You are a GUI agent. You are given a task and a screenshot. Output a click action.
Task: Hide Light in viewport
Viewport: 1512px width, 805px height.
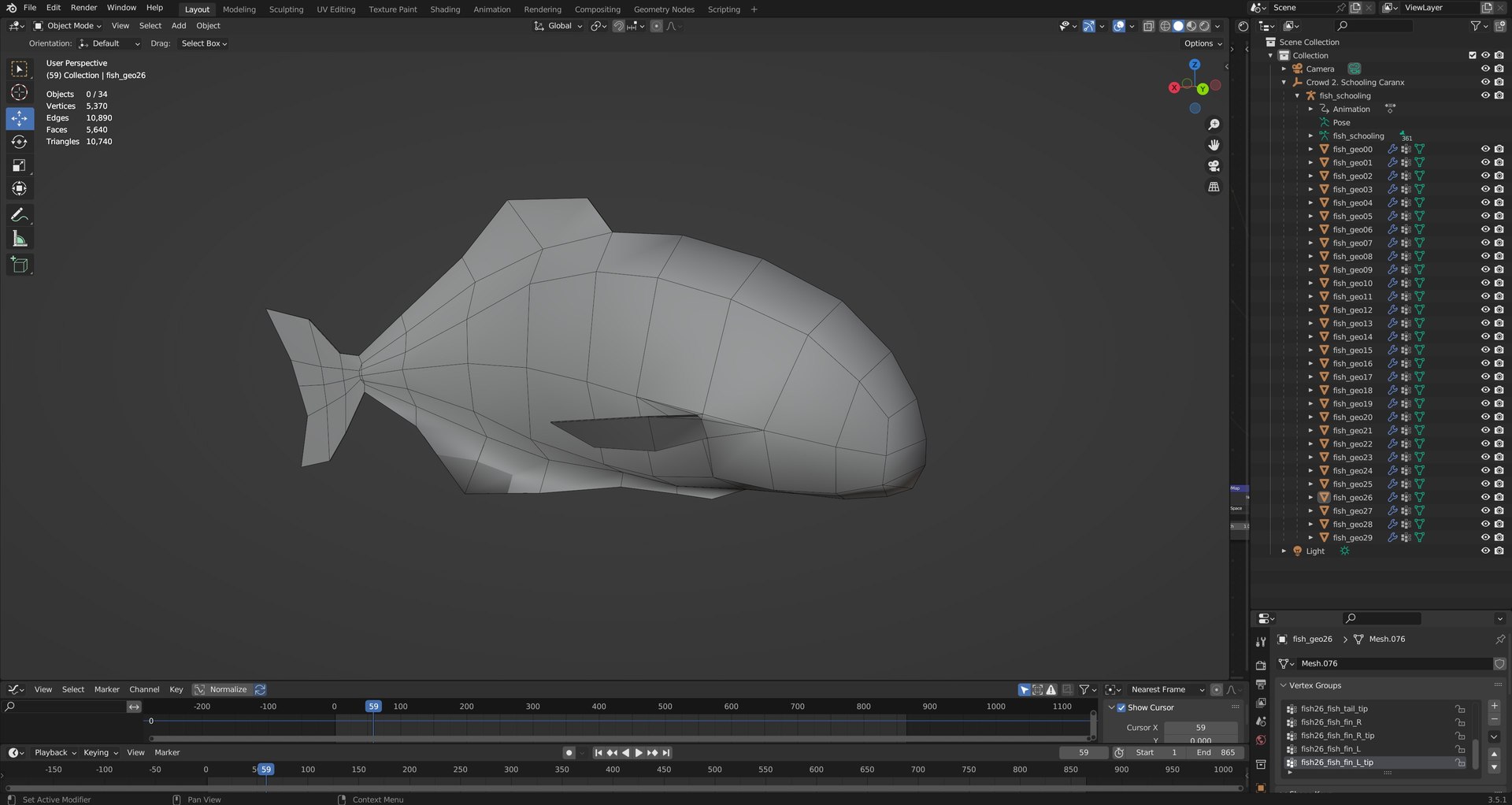[x=1485, y=551]
